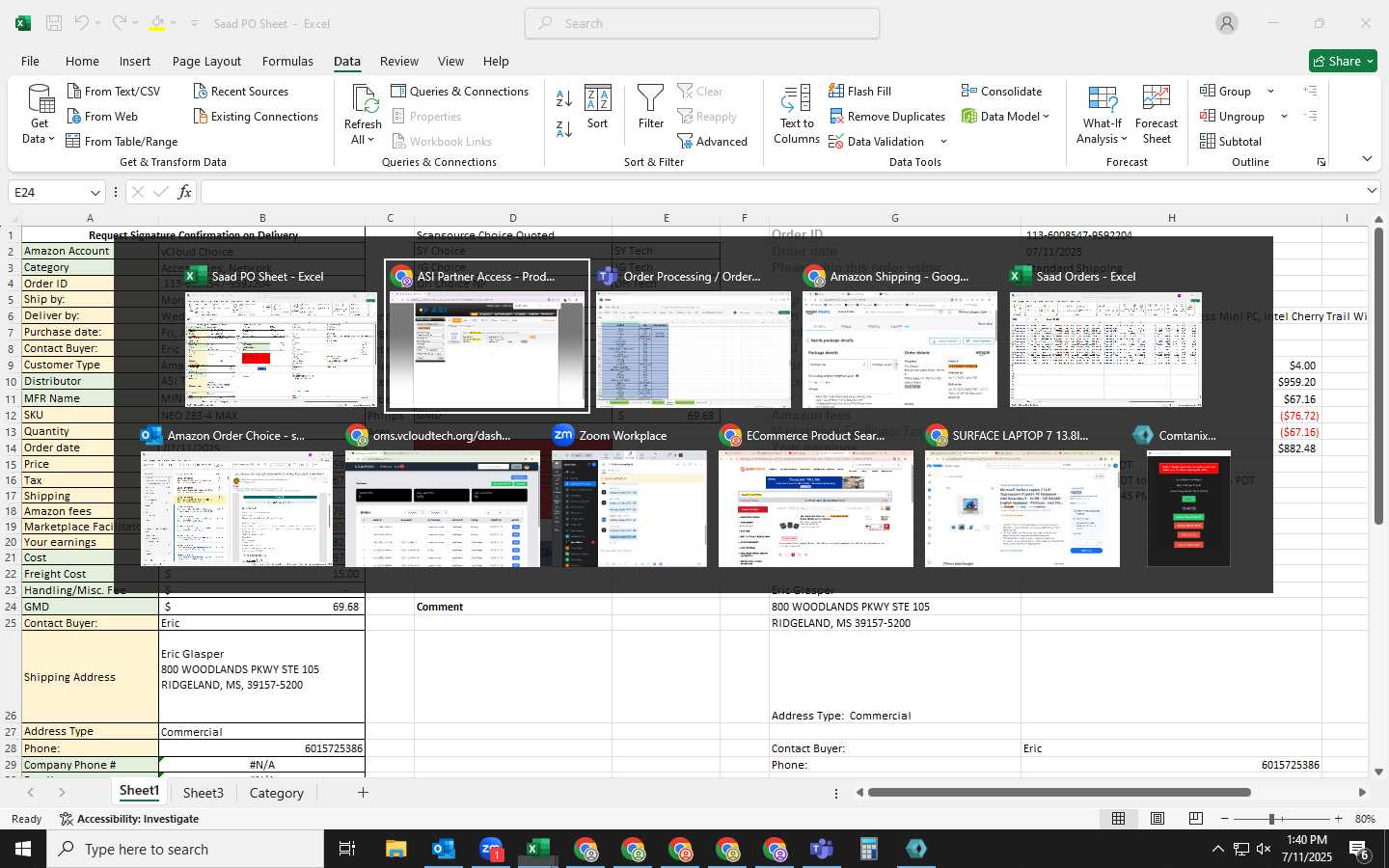Viewport: 1389px width, 868px height.
Task: Open Consolidate tool
Action: click(1002, 92)
